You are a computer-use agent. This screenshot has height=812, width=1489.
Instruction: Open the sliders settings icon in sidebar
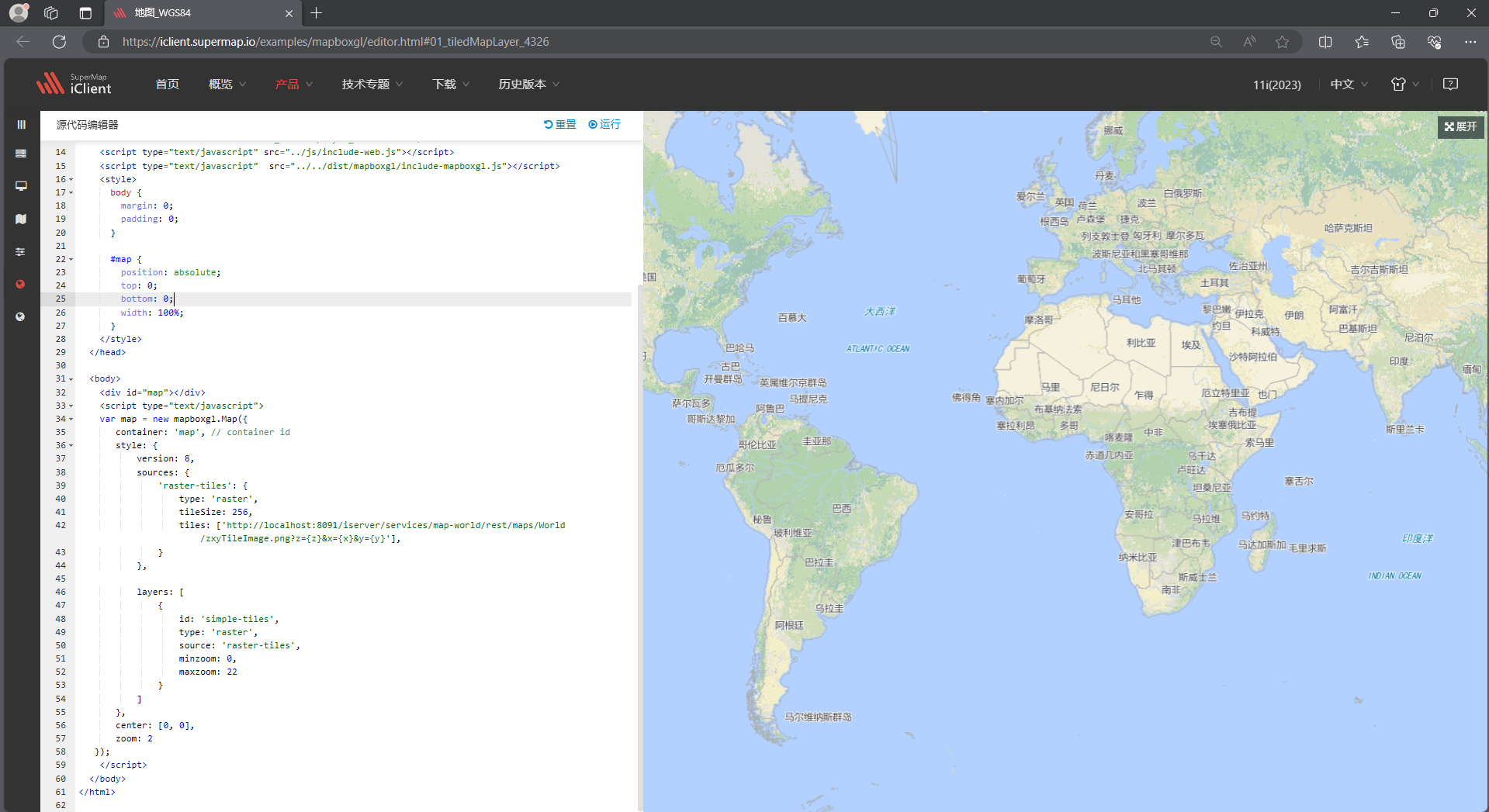coord(21,252)
